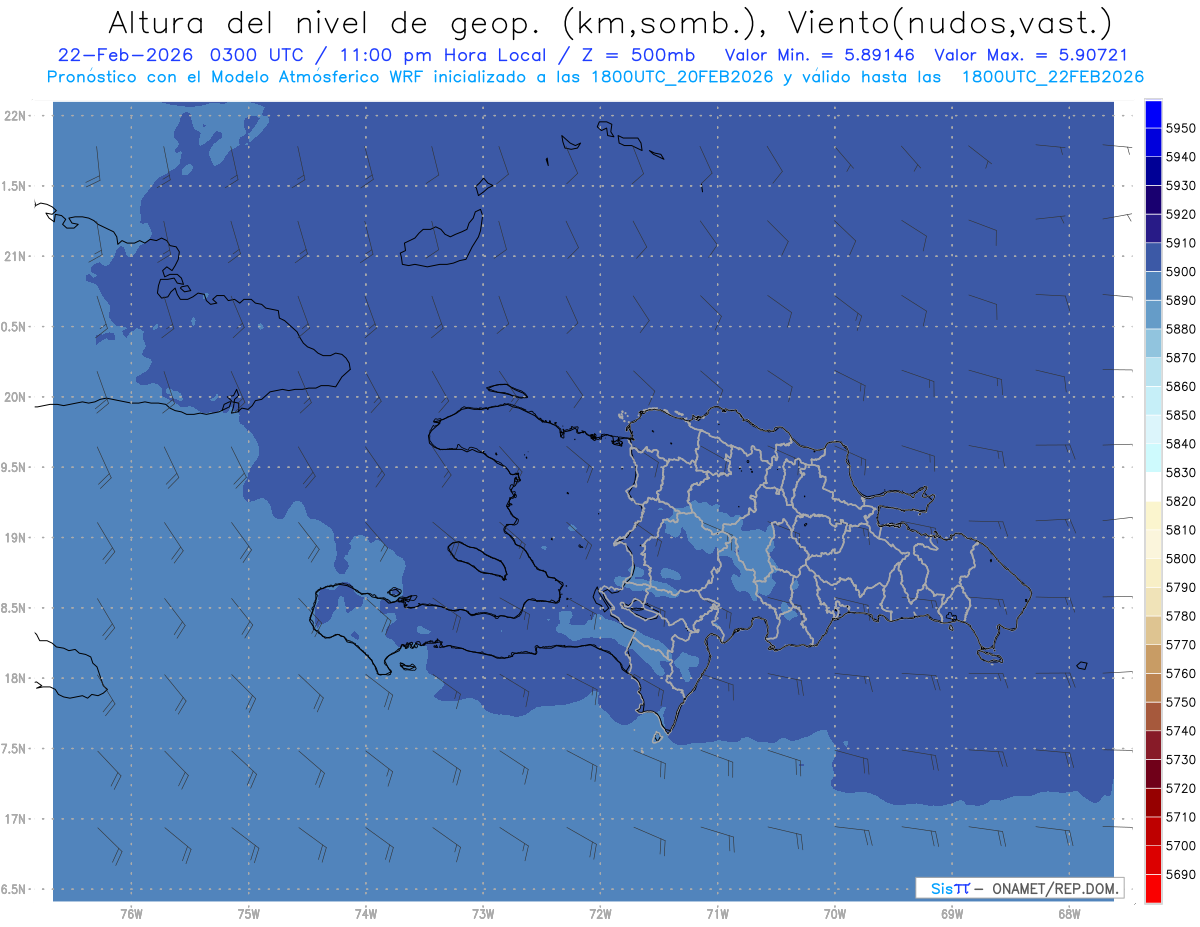The height and width of the screenshot is (927, 1200).
Task: Pick the white swatch between 5830 and 5820
Action: 1153,487
